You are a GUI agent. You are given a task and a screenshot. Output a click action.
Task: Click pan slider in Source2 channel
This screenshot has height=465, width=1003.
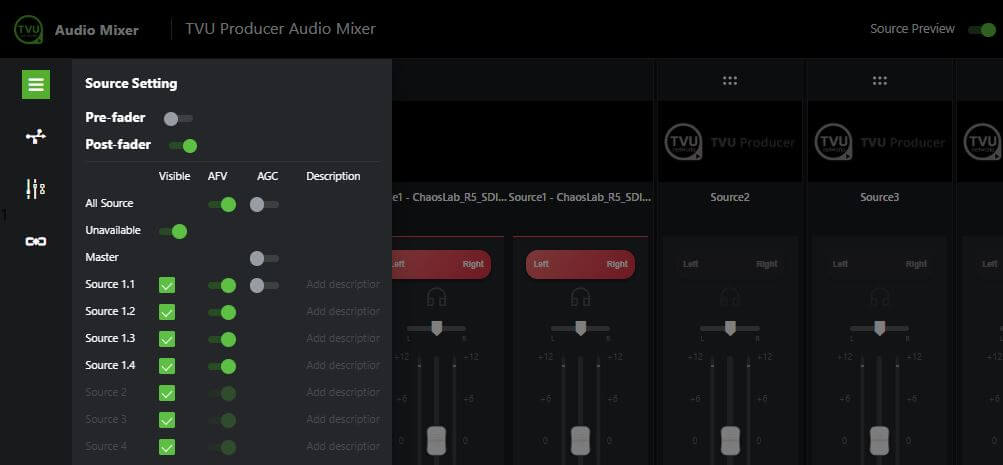click(x=730, y=328)
